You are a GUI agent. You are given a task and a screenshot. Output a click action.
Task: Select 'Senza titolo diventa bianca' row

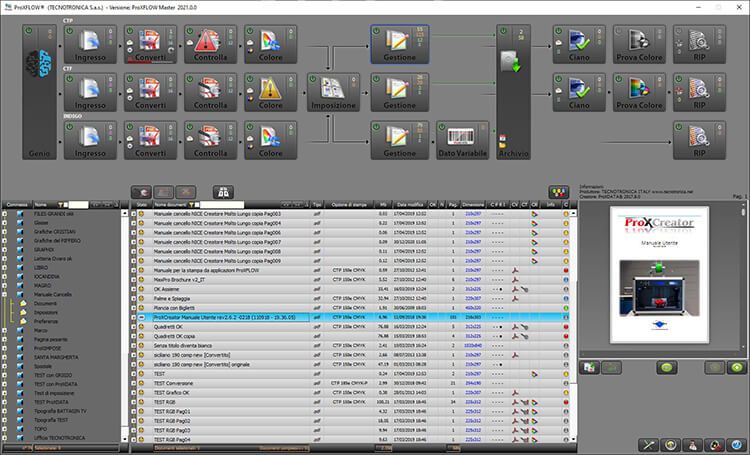[x=353, y=345]
